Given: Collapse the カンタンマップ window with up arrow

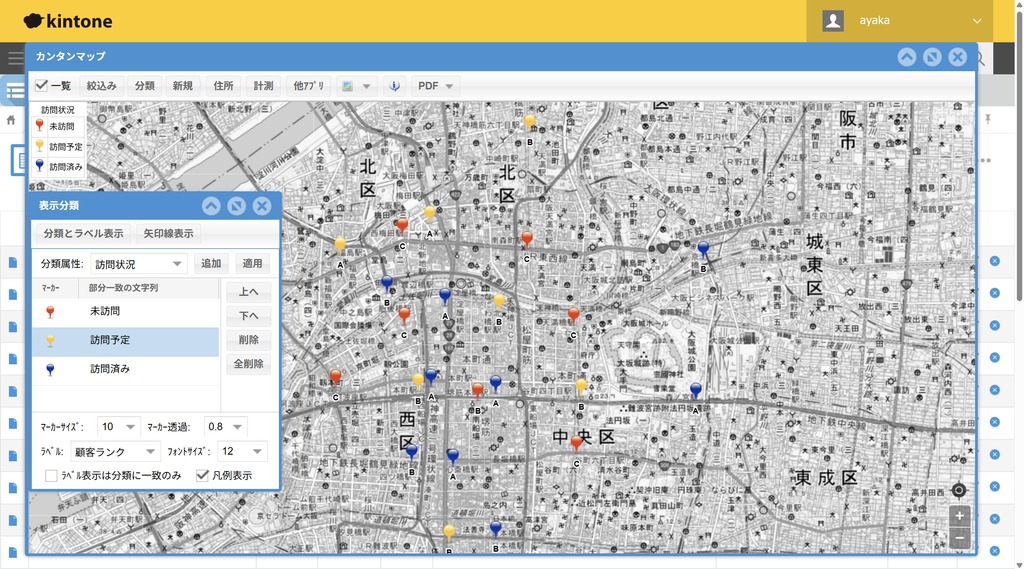Looking at the screenshot, I should (906, 57).
